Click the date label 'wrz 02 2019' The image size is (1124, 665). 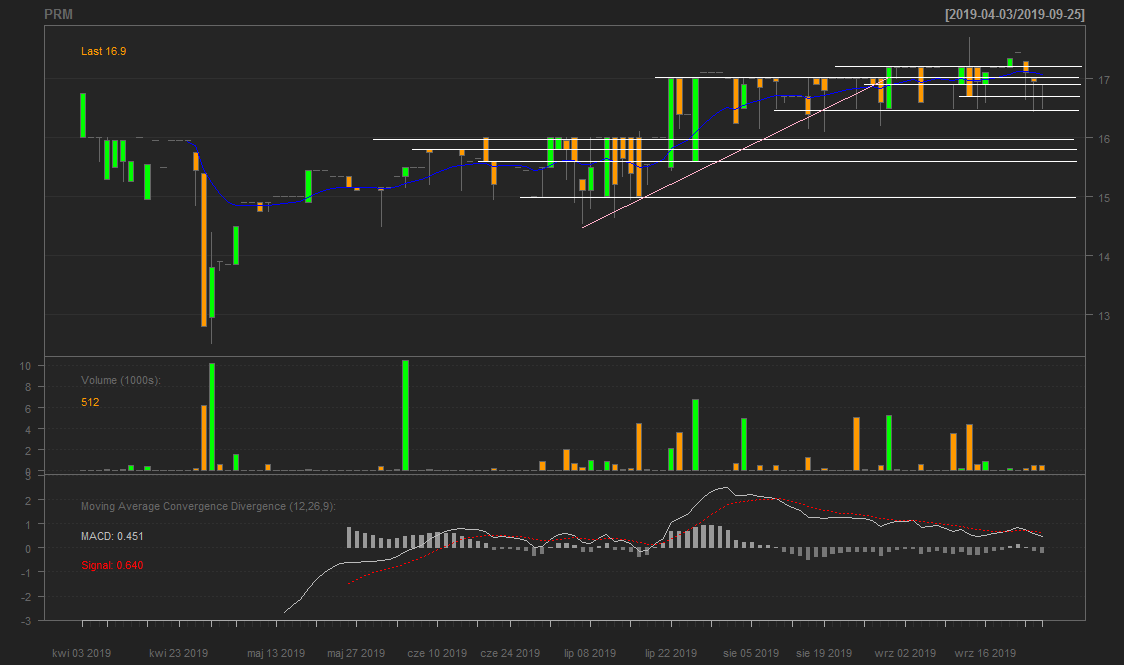tap(905, 654)
